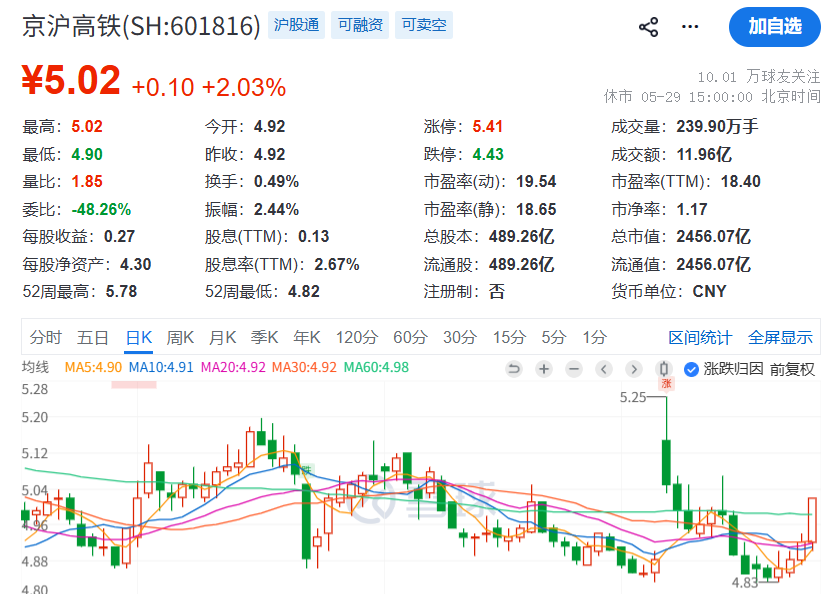
Task: Toggle the 涨跌归因 checkbox
Action: pyautogui.click(x=691, y=369)
